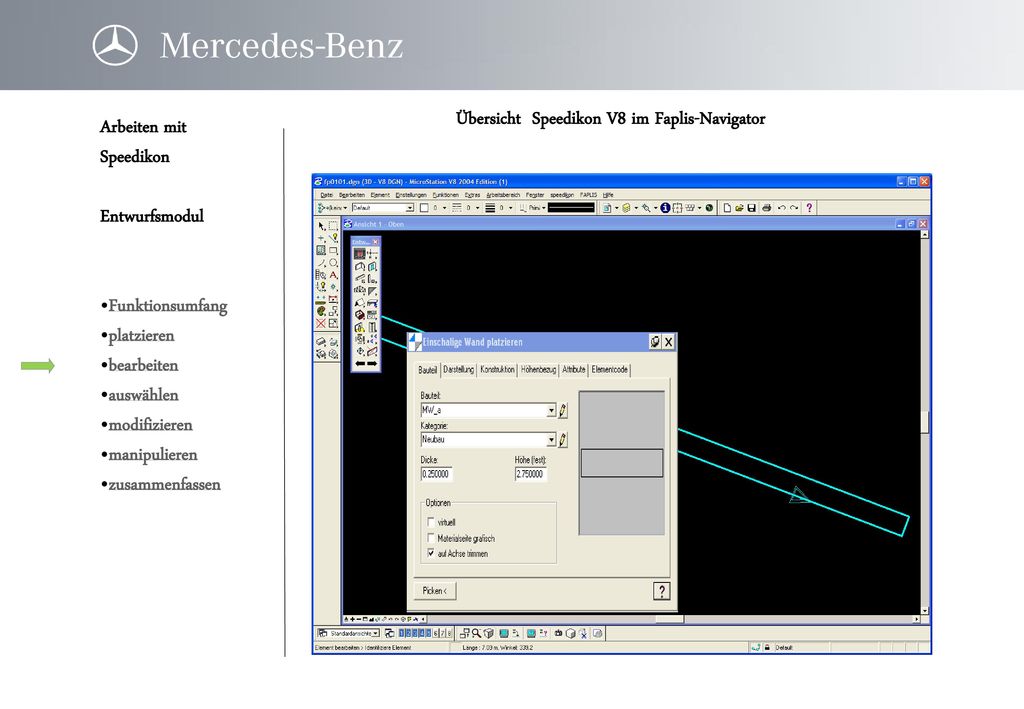Open the Einstellungen menu
Image resolution: width=1024 pixels, height=709 pixels.
coord(411,195)
